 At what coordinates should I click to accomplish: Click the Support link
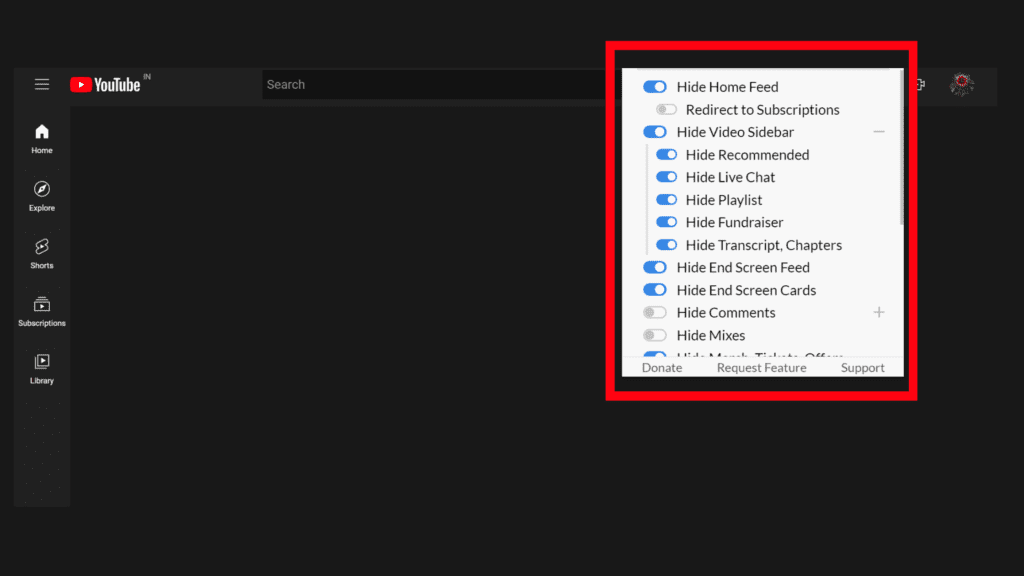pyautogui.click(x=862, y=367)
